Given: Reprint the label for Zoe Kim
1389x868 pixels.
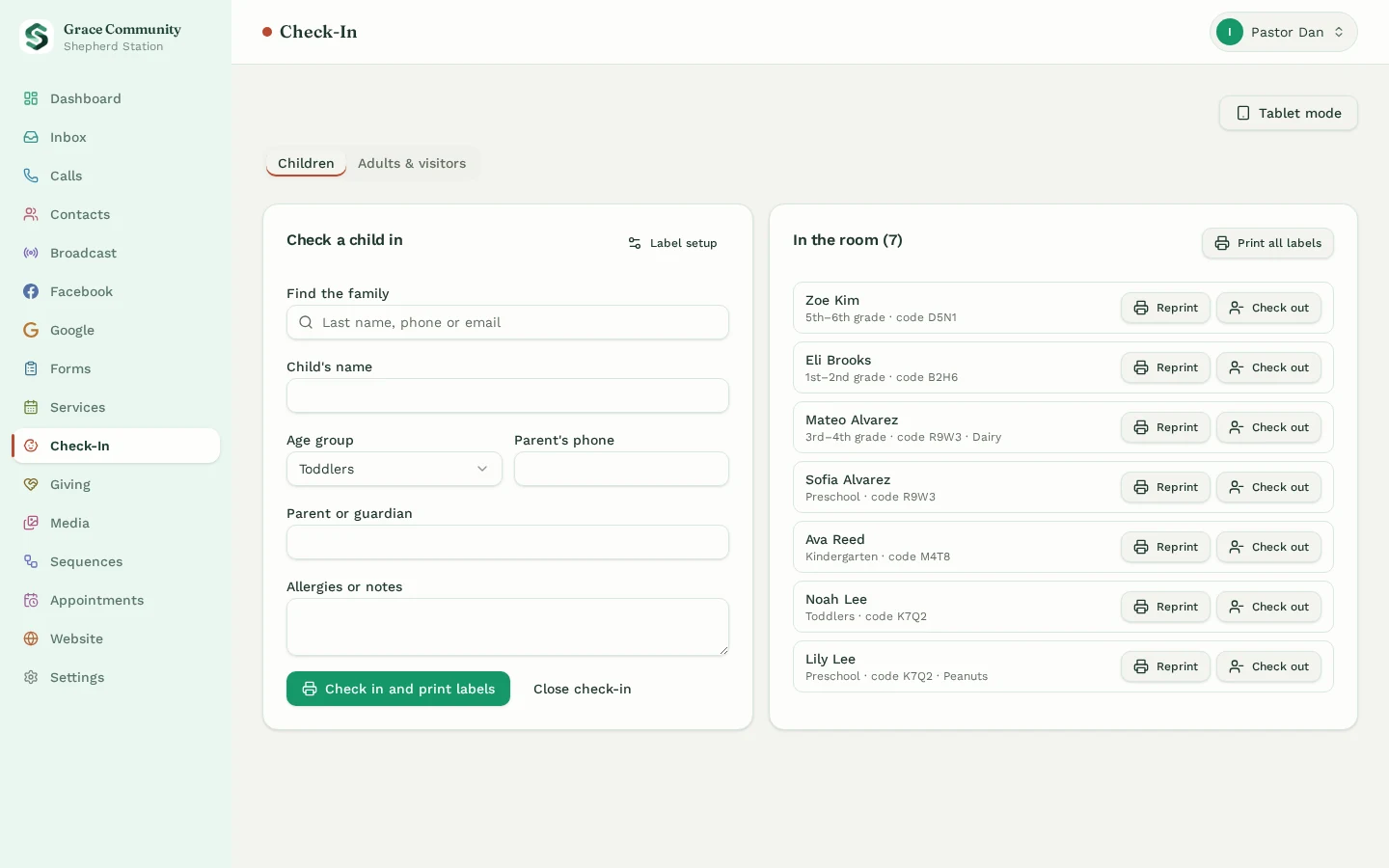Looking at the screenshot, I should click(x=1165, y=308).
